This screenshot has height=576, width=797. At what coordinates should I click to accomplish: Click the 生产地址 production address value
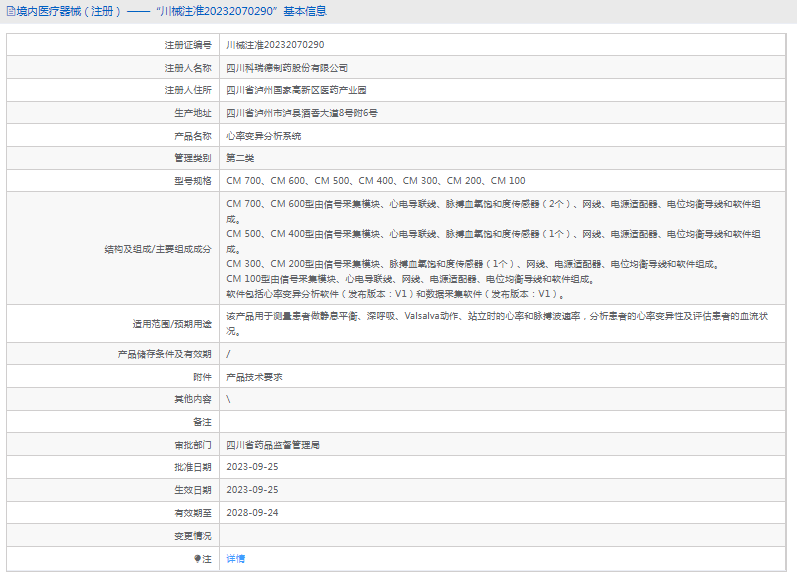[301, 113]
